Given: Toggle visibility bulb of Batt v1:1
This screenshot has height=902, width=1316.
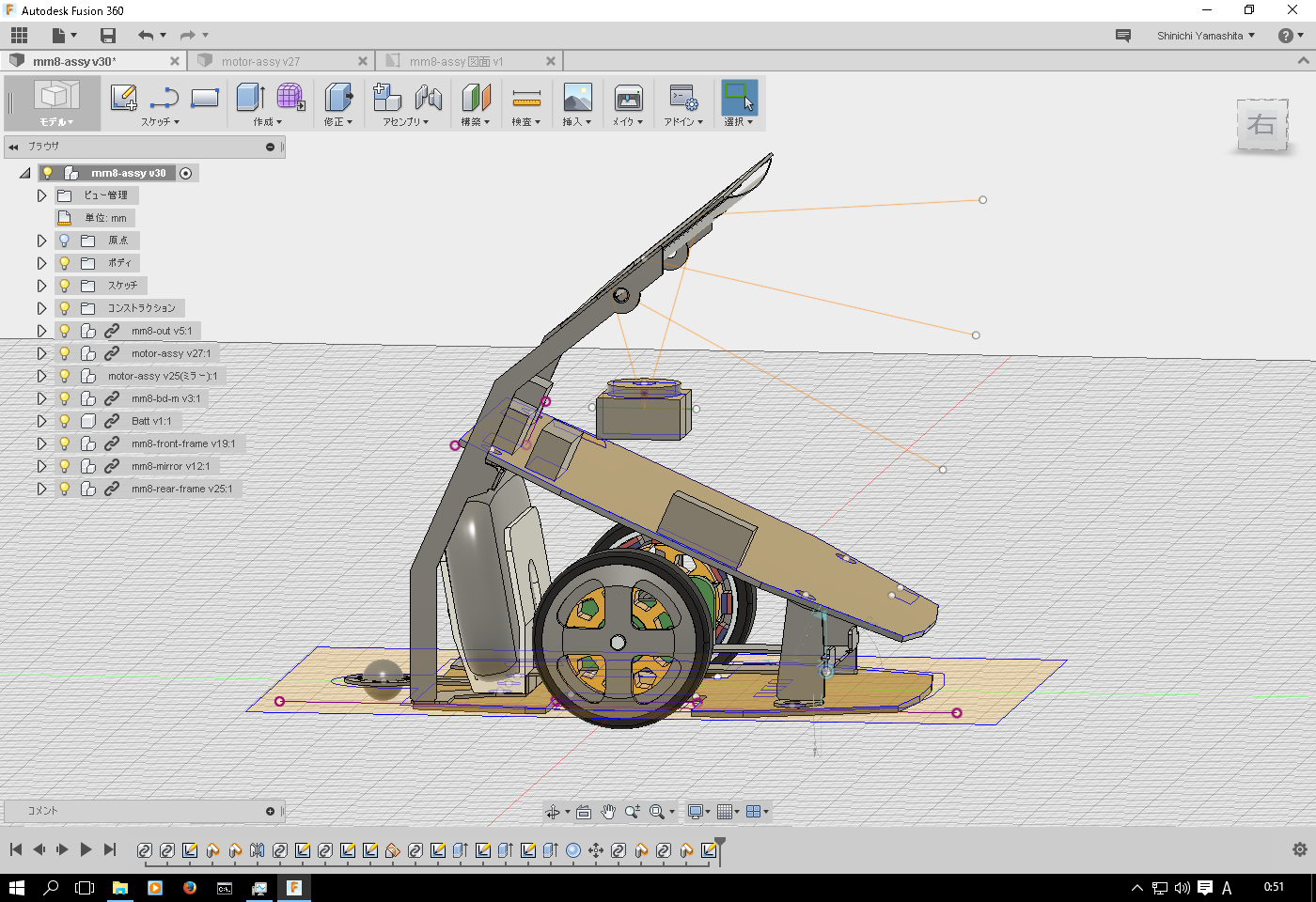Looking at the screenshot, I should click(x=64, y=421).
